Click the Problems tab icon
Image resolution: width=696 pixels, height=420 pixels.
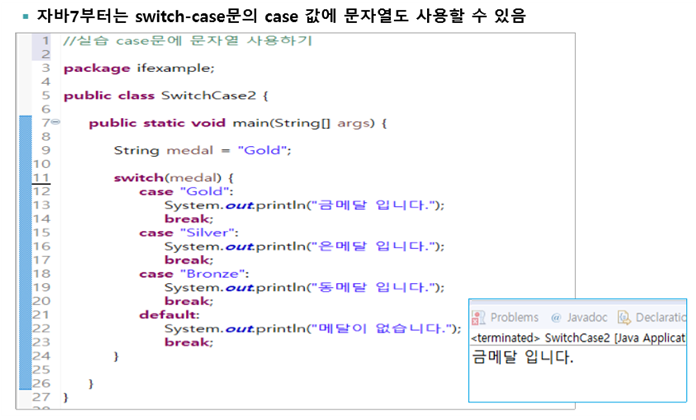478,317
